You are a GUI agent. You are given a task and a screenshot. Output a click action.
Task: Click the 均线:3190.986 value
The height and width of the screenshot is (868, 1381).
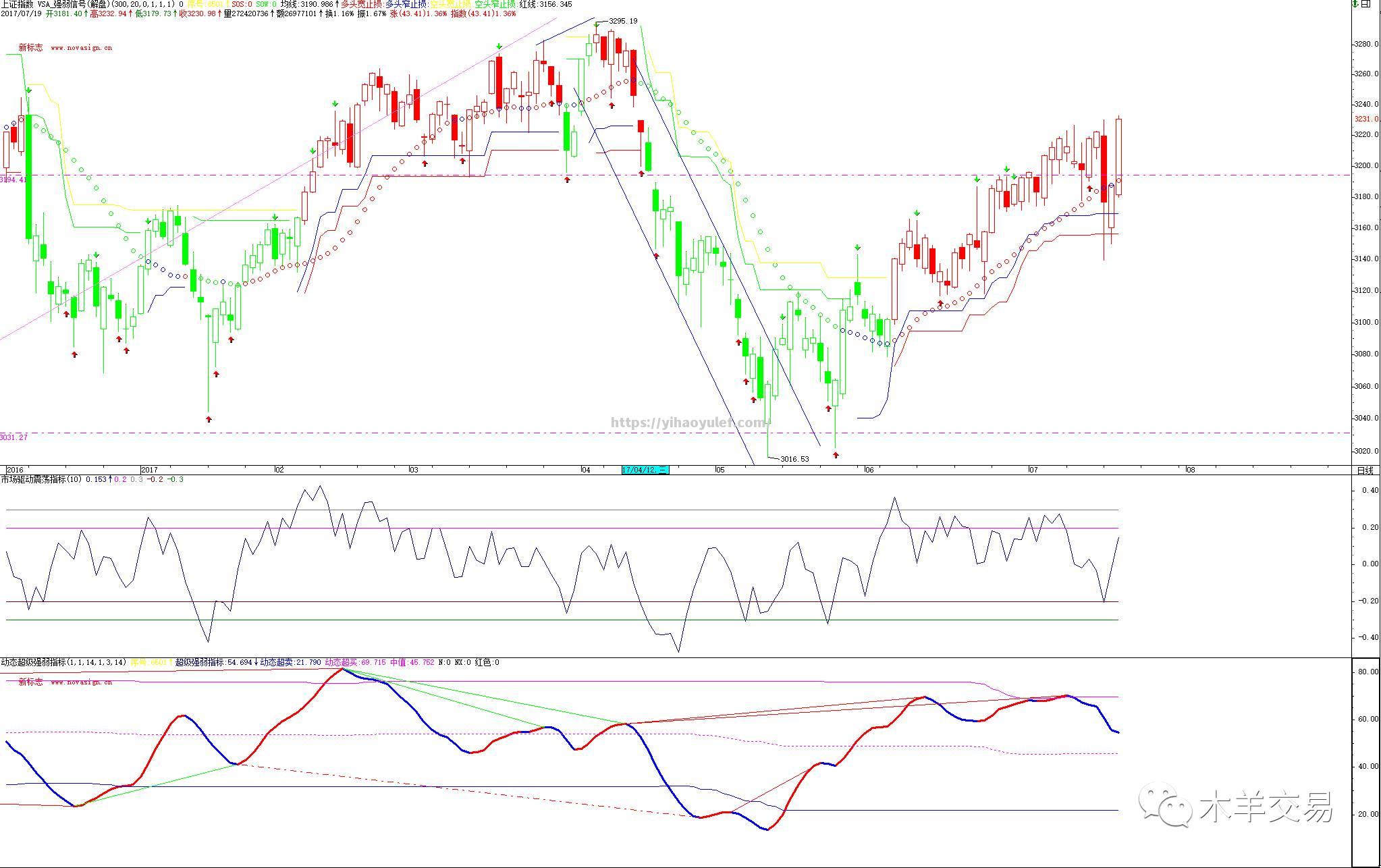click(306, 4)
